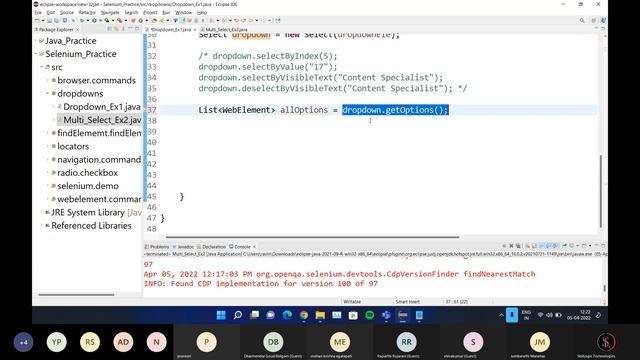Viewport: 640px width, 360px height.
Task: Select the browser.commands package
Action: click(96, 80)
